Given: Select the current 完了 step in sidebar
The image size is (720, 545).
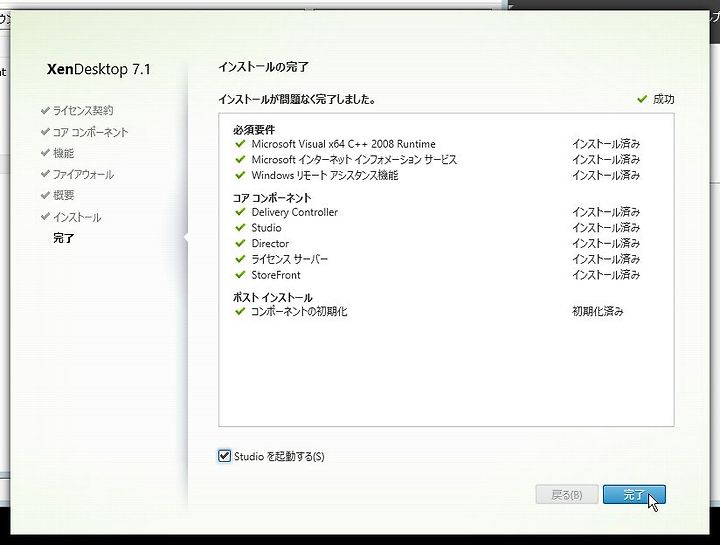Looking at the screenshot, I should [63, 238].
